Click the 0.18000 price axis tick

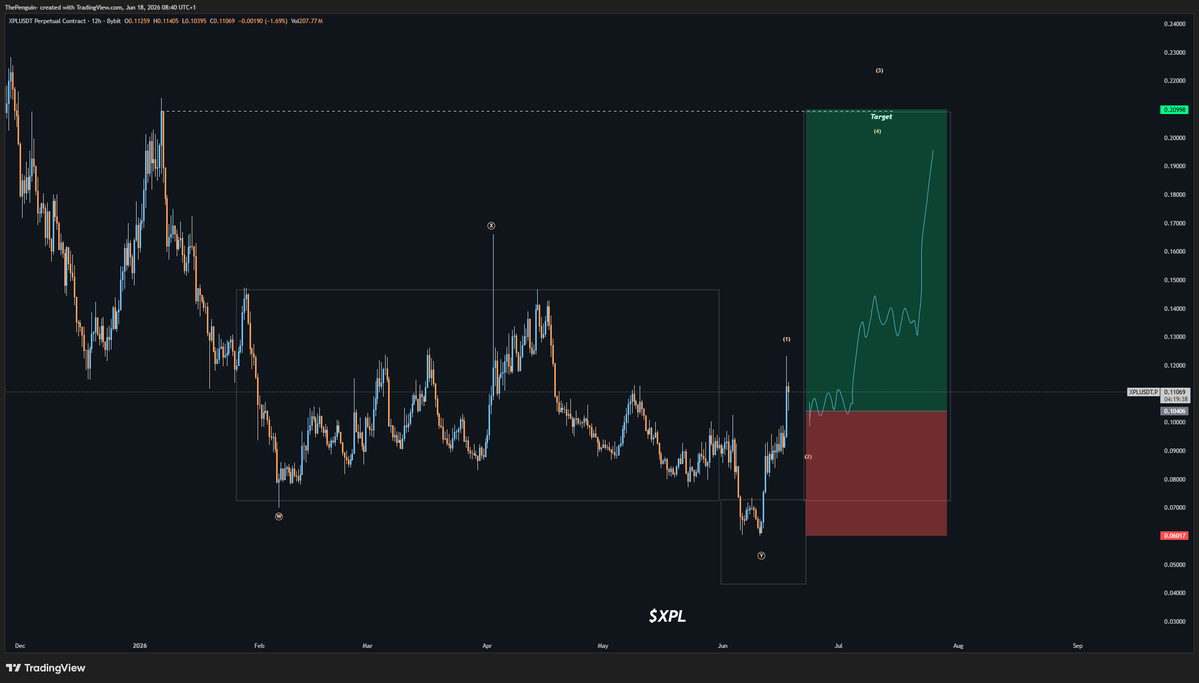[x=1175, y=195]
